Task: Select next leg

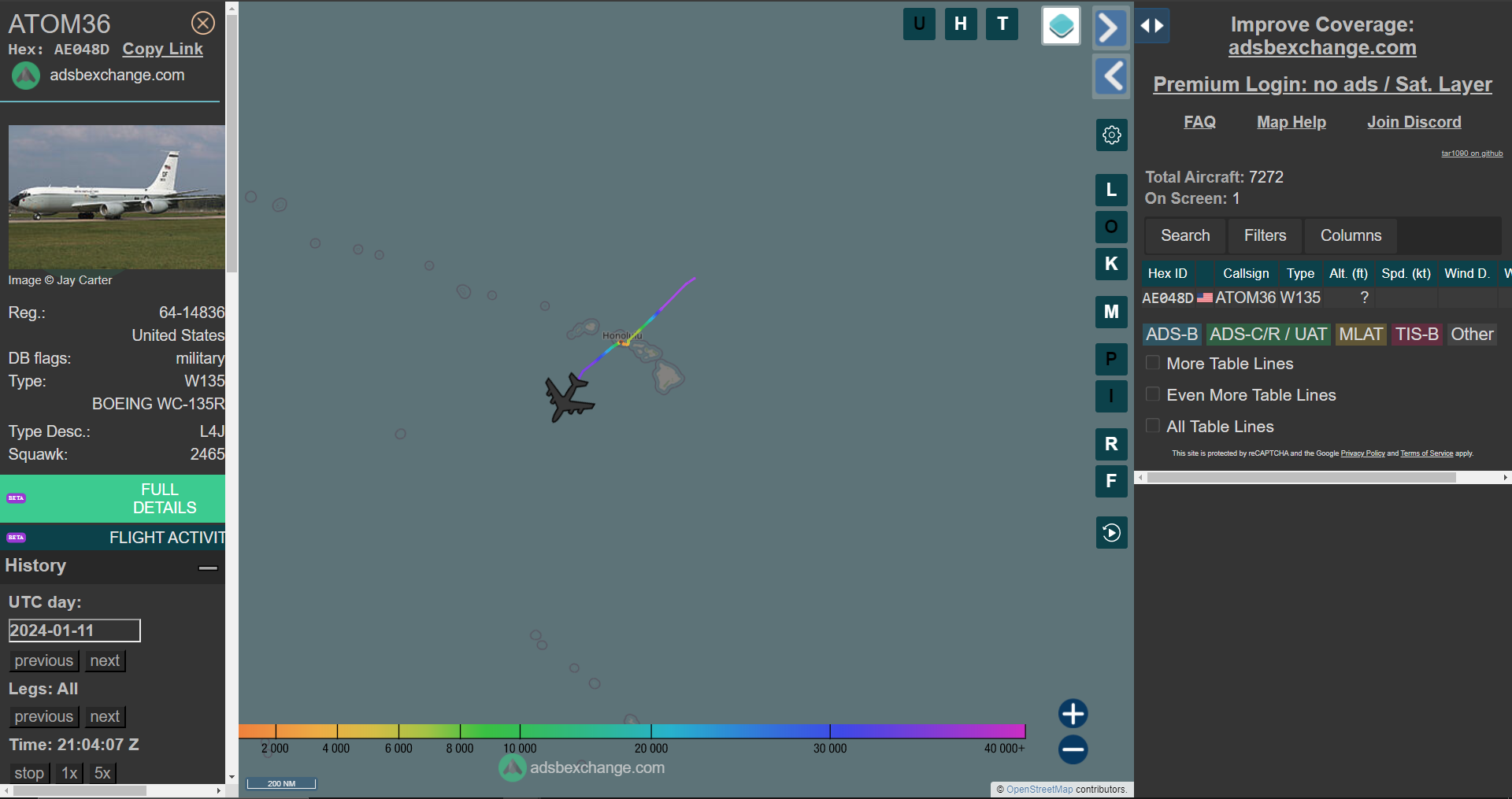Action: pos(105,716)
